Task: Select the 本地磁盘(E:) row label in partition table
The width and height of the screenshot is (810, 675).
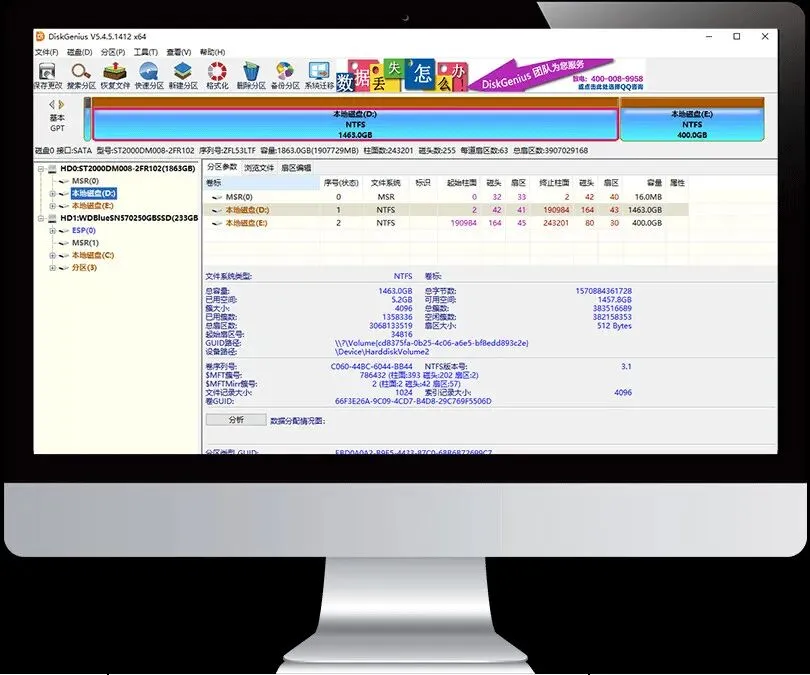Action: pos(246,223)
